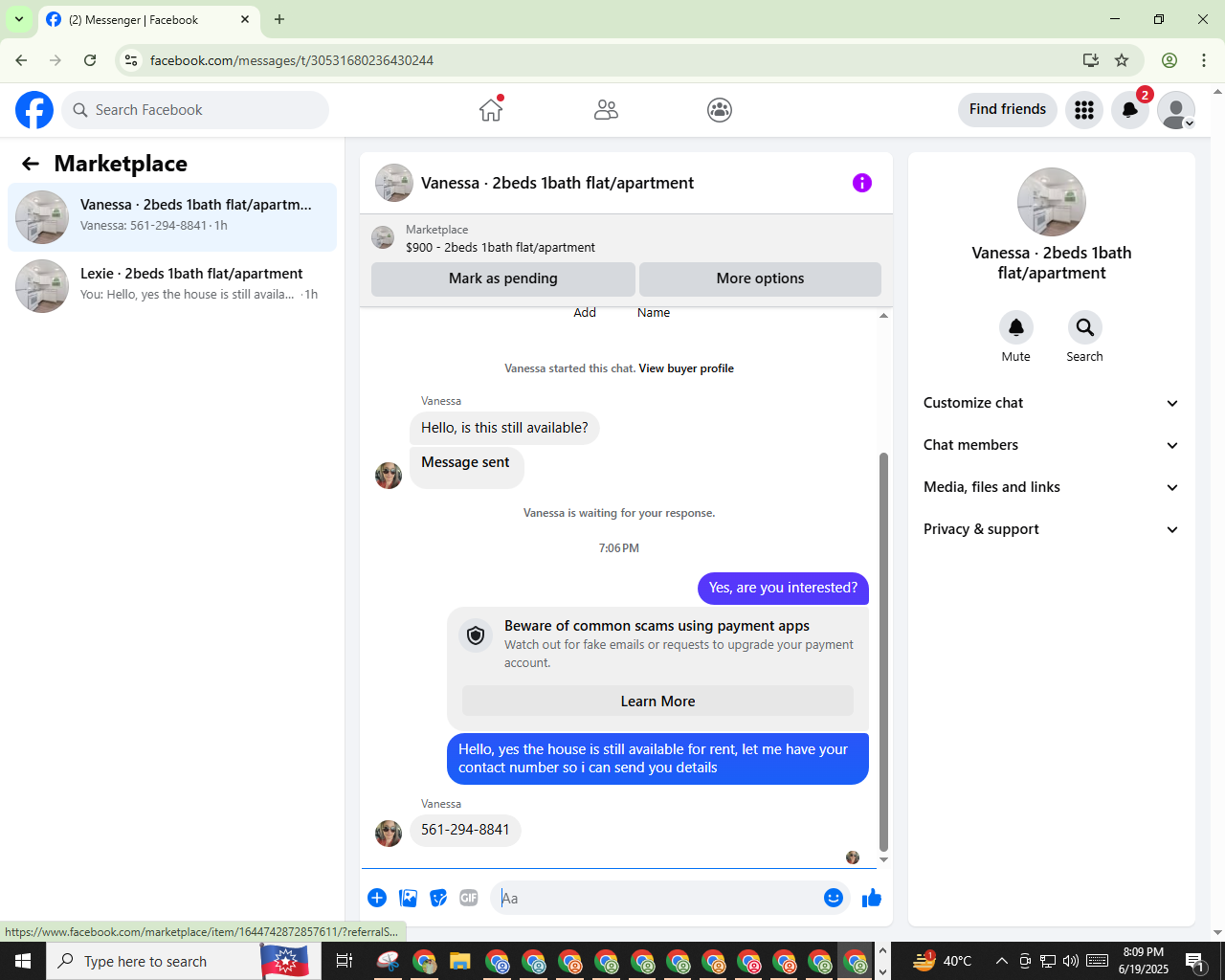Focus the Search Facebook field
Viewport: 1225px width, 980px height.
click(x=195, y=110)
